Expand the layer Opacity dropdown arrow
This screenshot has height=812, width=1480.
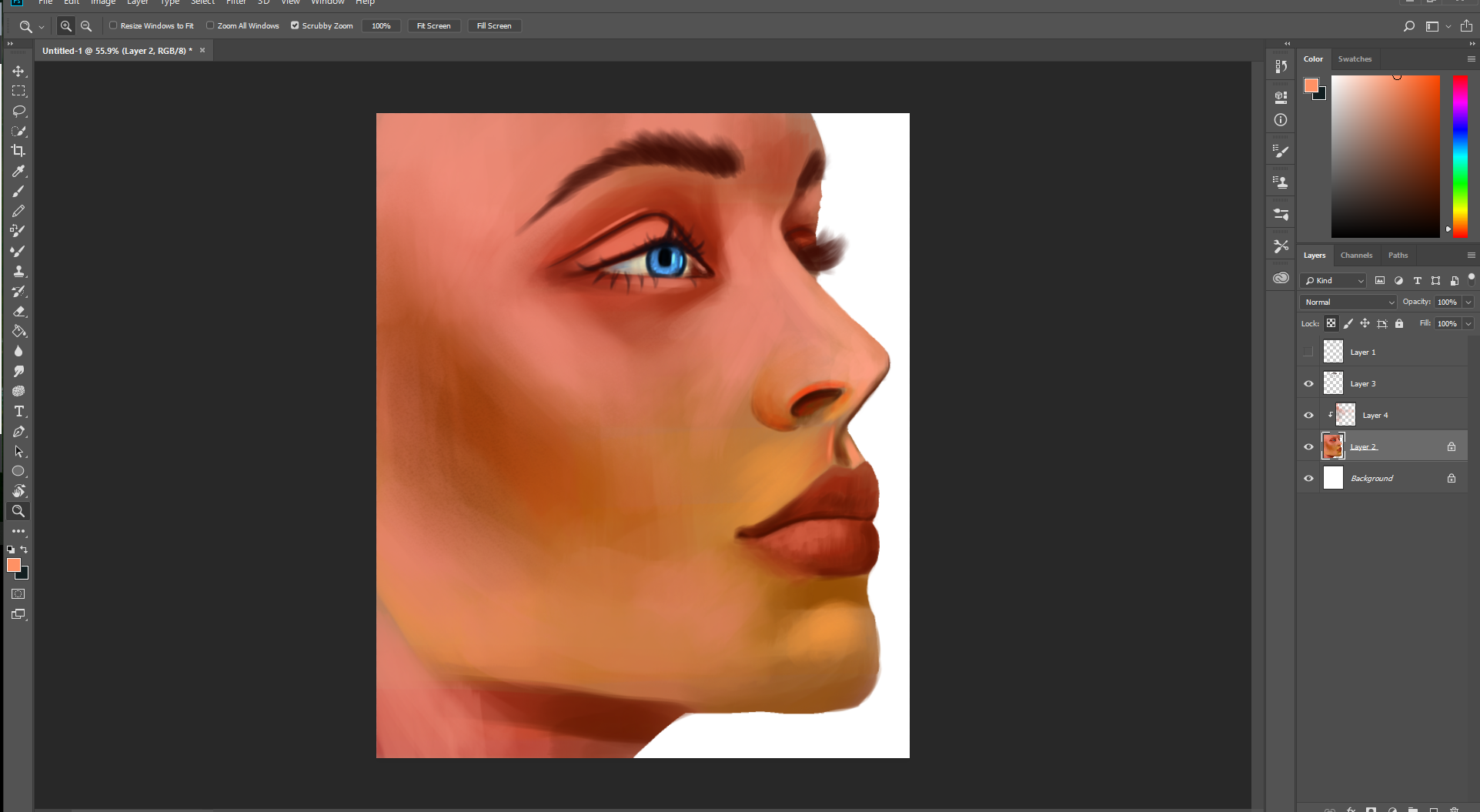click(x=1468, y=302)
